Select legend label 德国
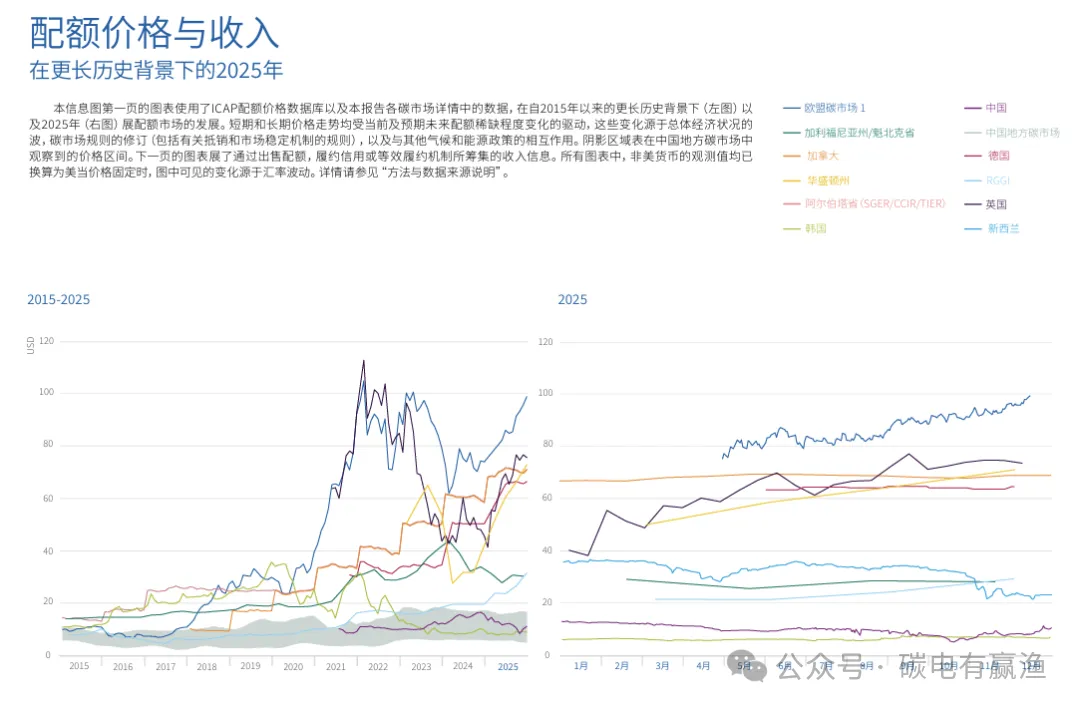The width and height of the screenshot is (1080, 709). click(999, 156)
